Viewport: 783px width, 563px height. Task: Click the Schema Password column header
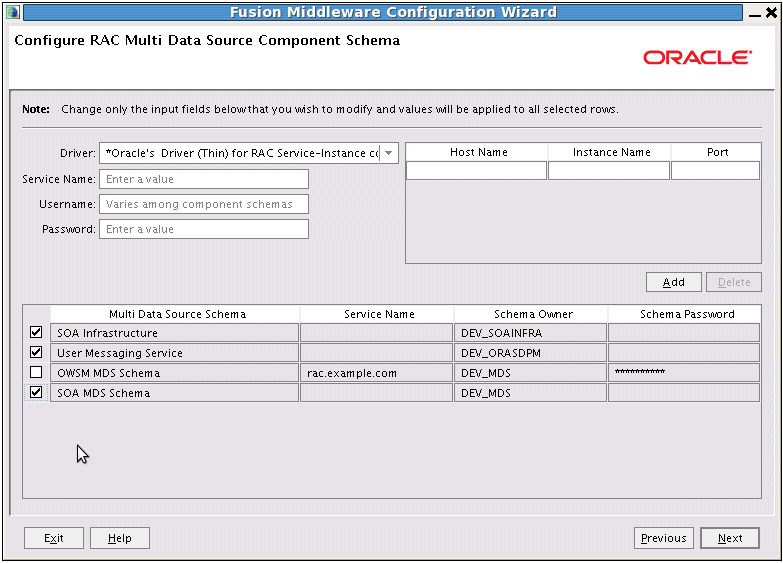[685, 314]
